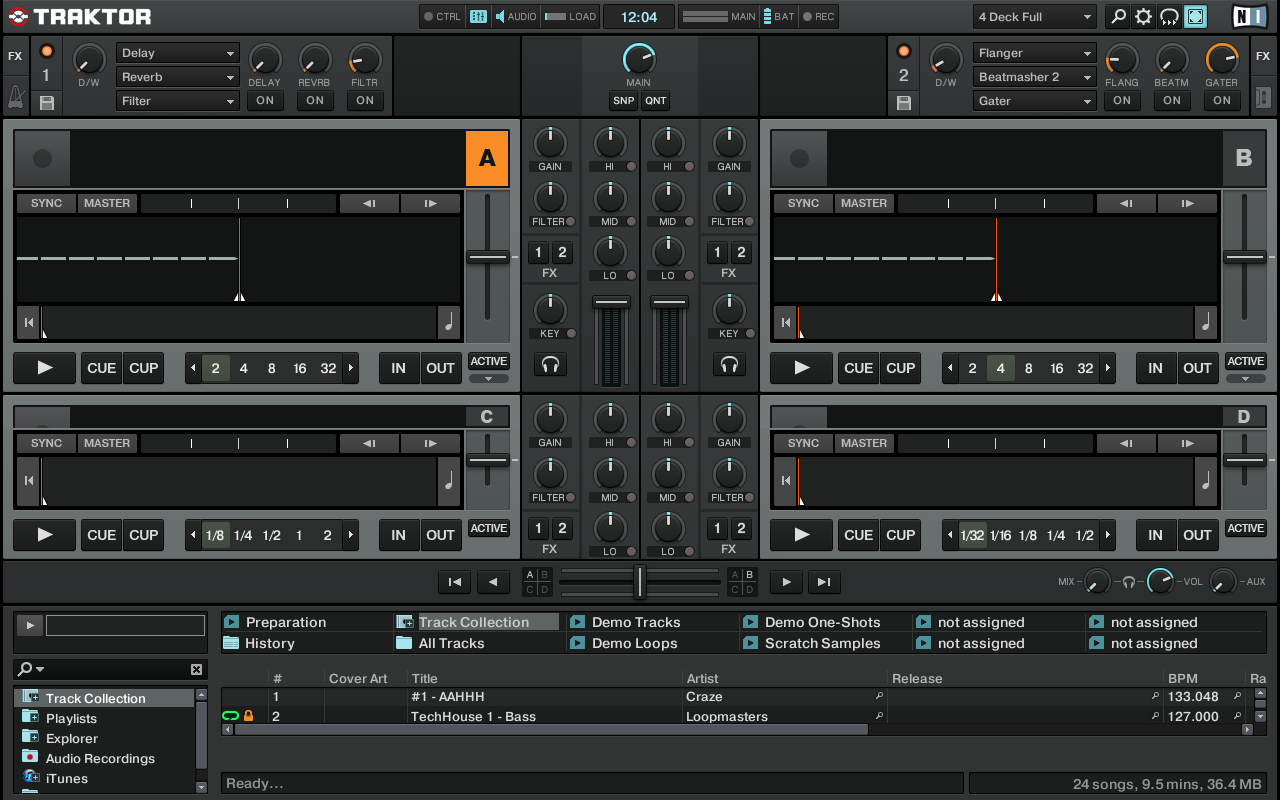The height and width of the screenshot is (800, 1280).
Task: Toggle Deck B headphone cue button
Action: click(x=729, y=365)
